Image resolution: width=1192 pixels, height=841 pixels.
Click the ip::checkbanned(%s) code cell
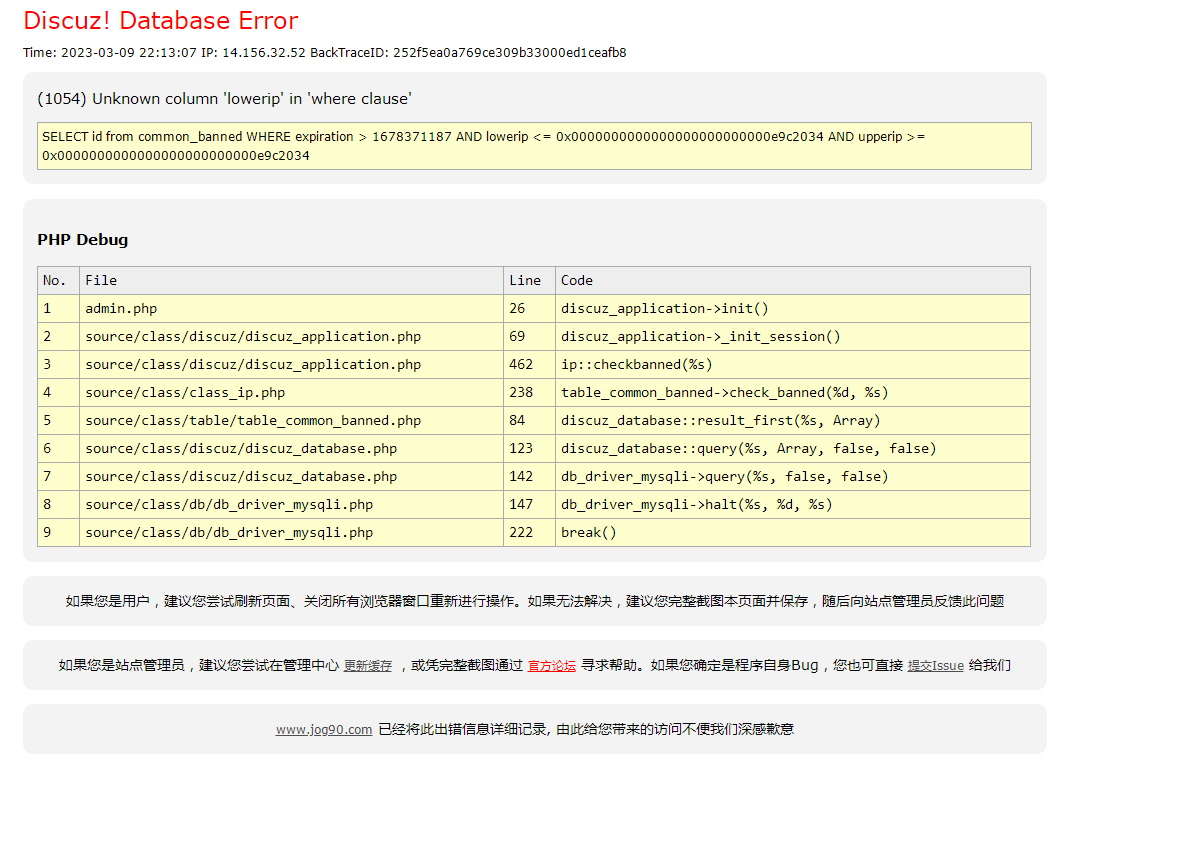[x=637, y=365]
